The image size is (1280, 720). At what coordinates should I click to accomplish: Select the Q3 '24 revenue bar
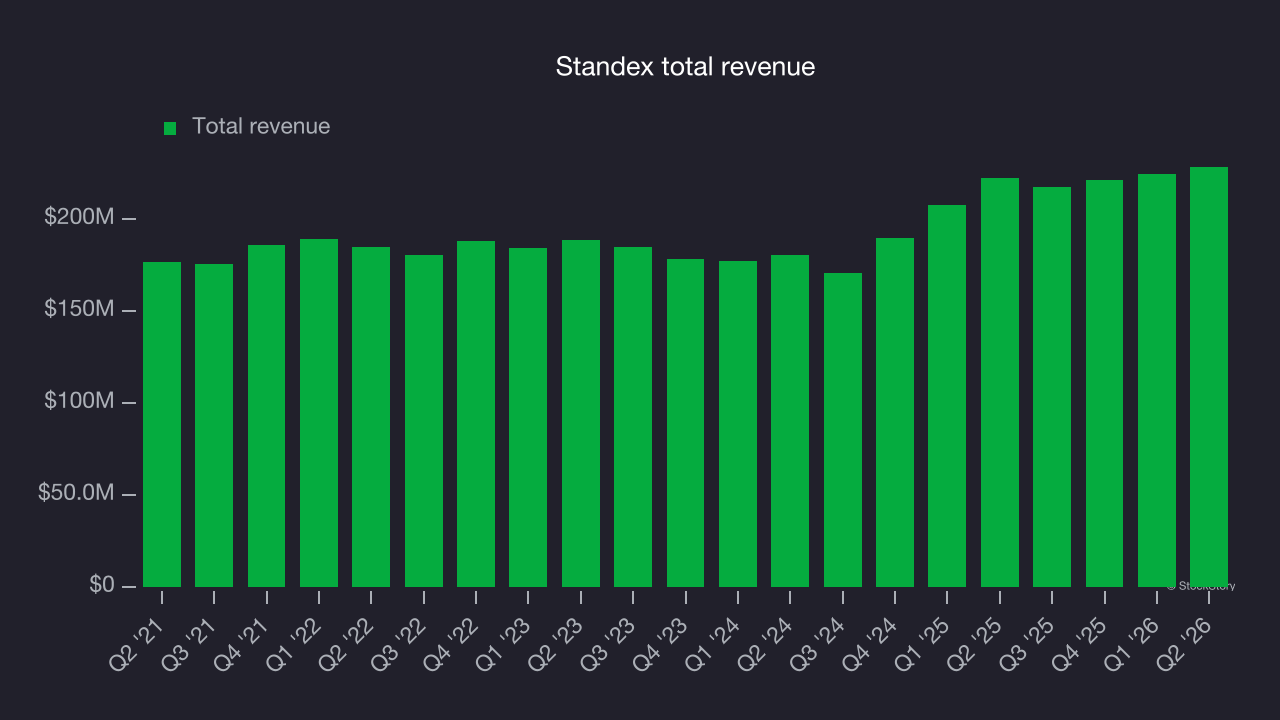point(843,430)
